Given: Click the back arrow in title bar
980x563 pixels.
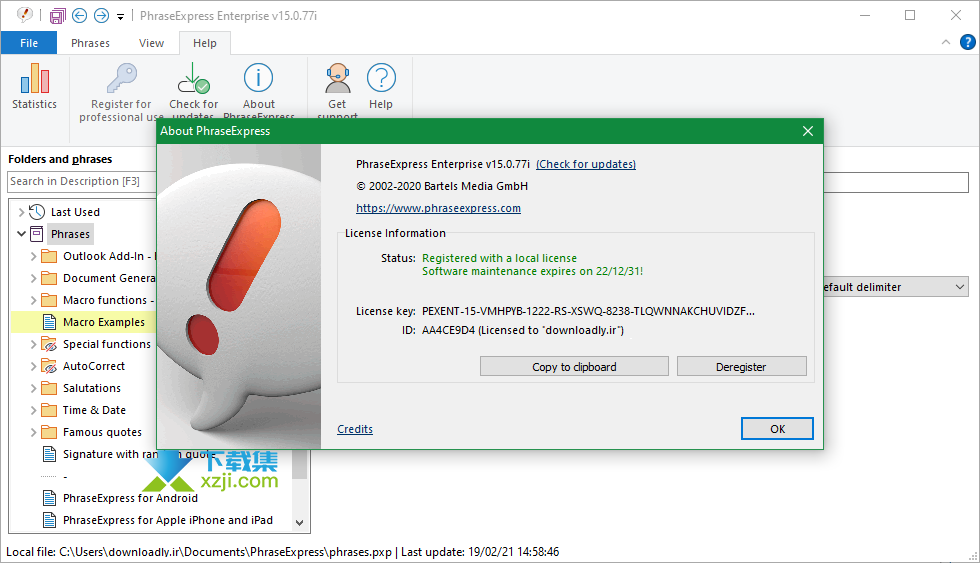Looking at the screenshot, I should click(x=79, y=16).
